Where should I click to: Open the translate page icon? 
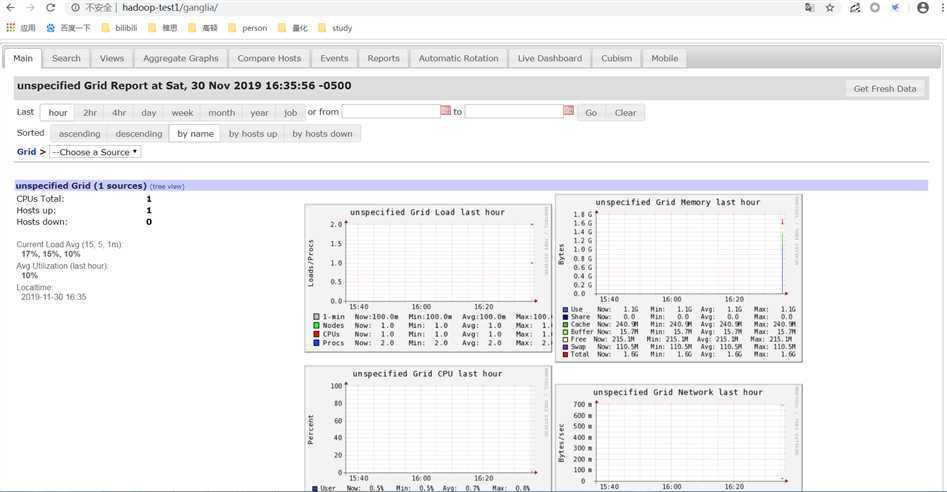tap(809, 8)
